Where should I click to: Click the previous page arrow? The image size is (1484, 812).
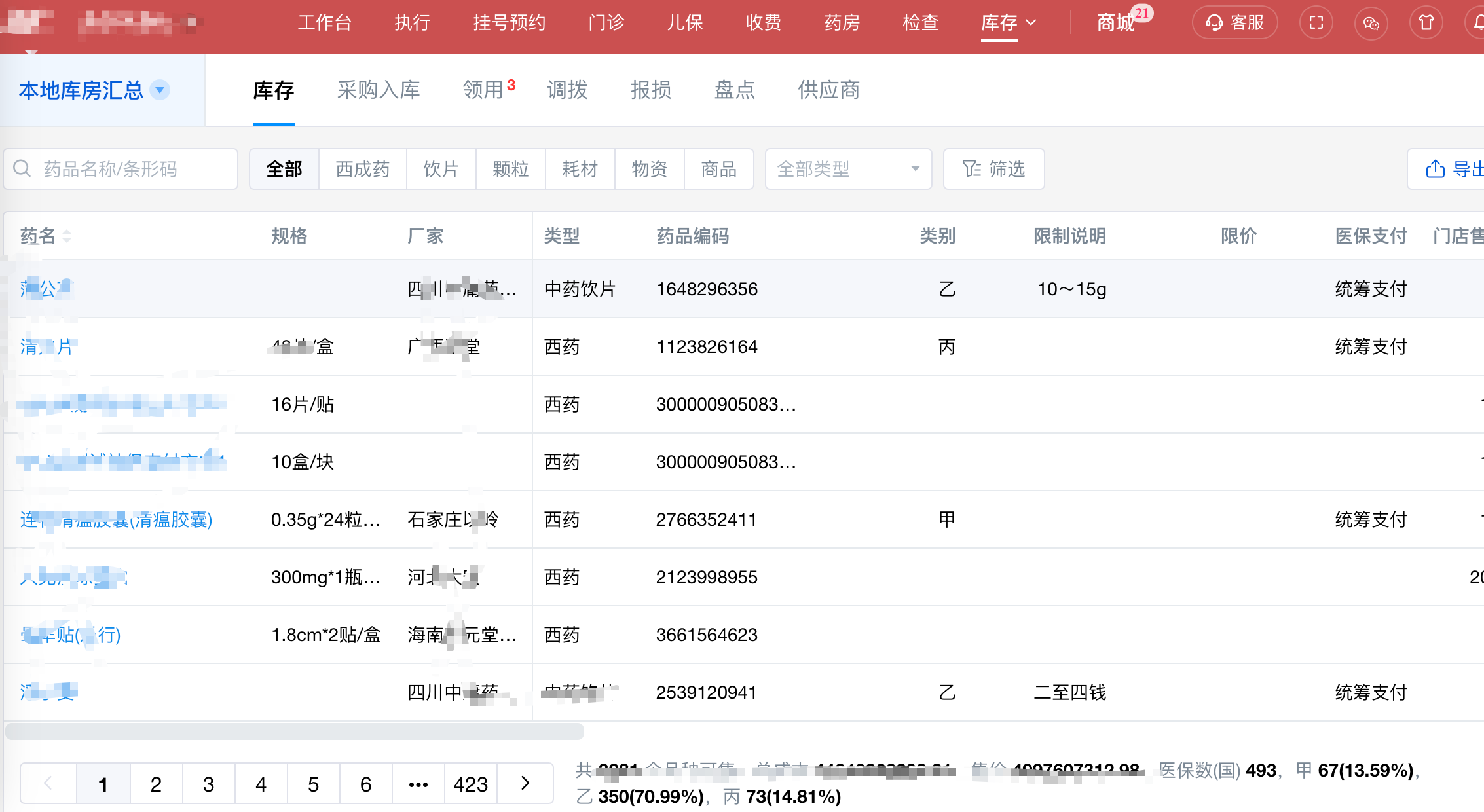click(x=48, y=784)
